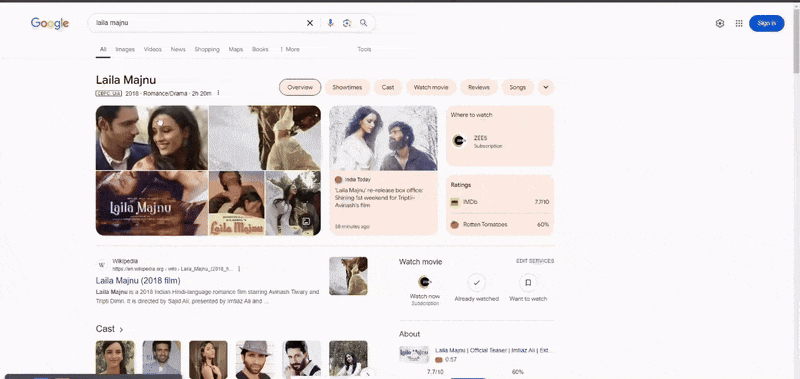The image size is (800, 379).
Task: Expand more chips with the chevron
Action: click(x=546, y=87)
